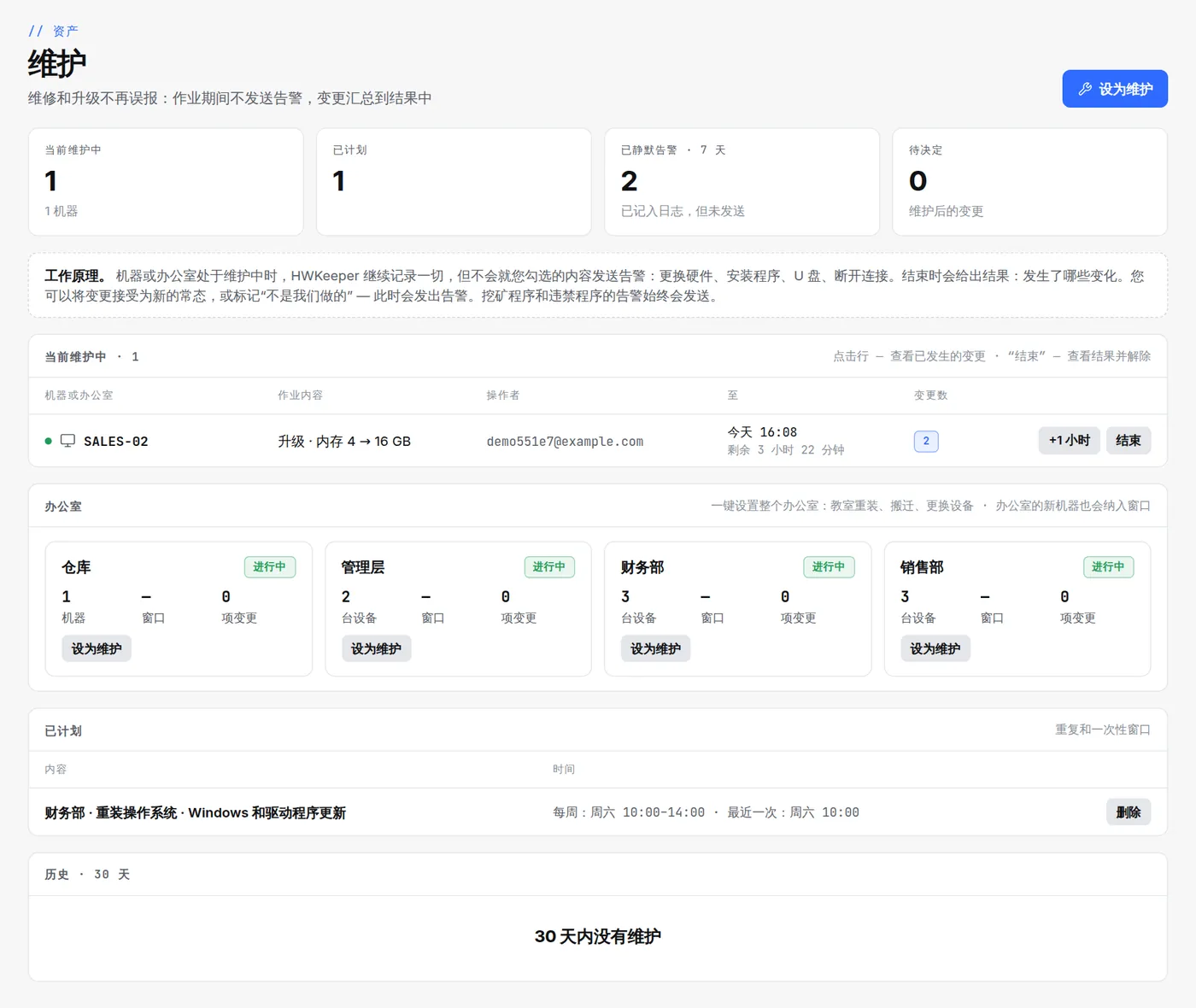1196x1008 pixels.
Task: Delete the scheduled 财务部 reinstall window
Action: coord(1128,812)
